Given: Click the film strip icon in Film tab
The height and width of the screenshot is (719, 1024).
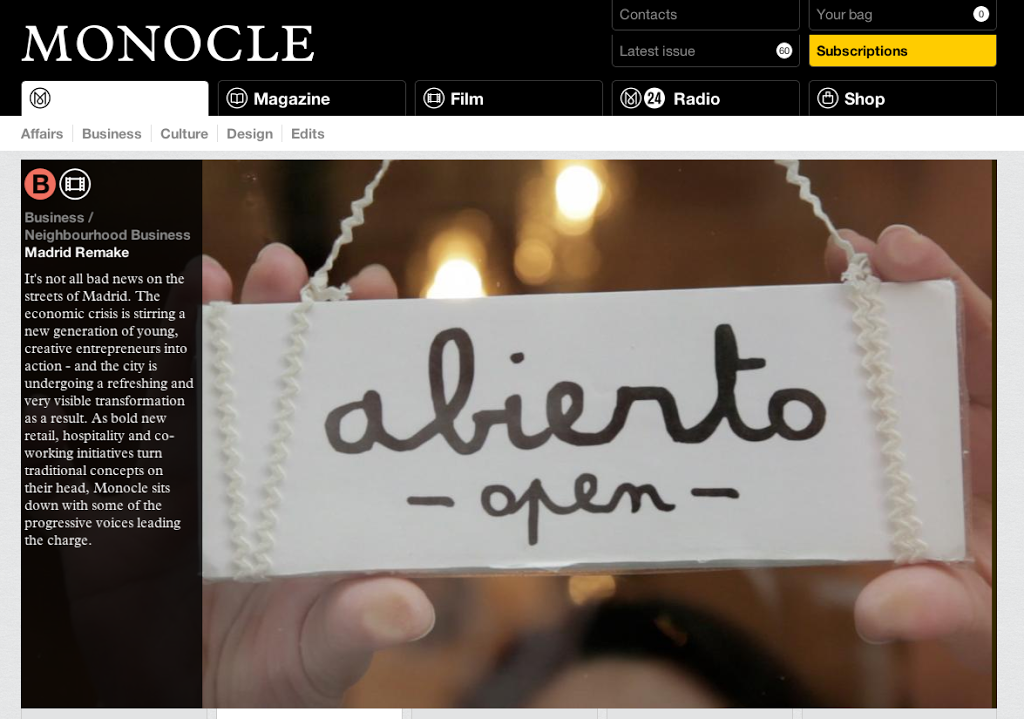Looking at the screenshot, I should point(434,99).
